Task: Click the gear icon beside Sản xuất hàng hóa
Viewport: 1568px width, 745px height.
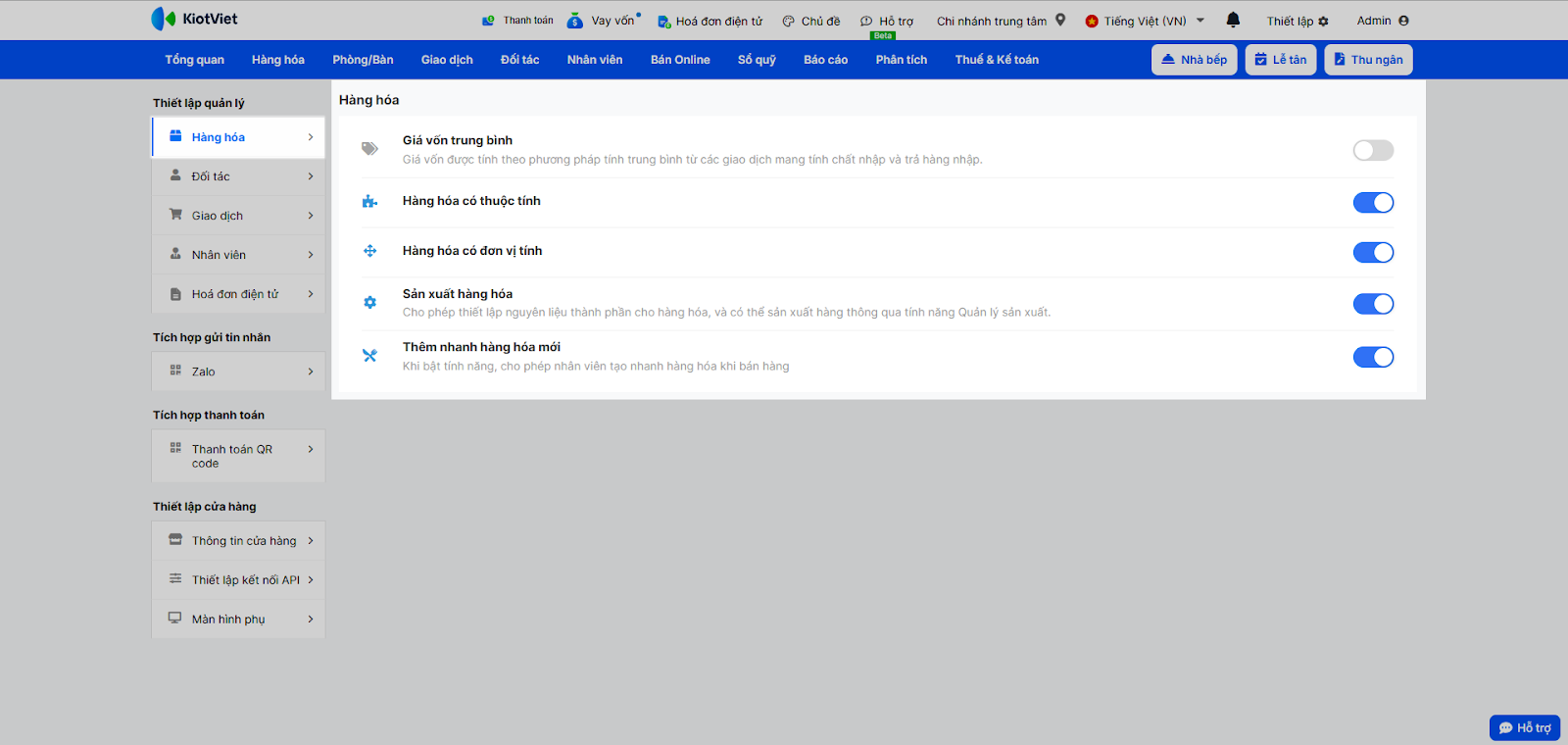Action: tap(369, 303)
